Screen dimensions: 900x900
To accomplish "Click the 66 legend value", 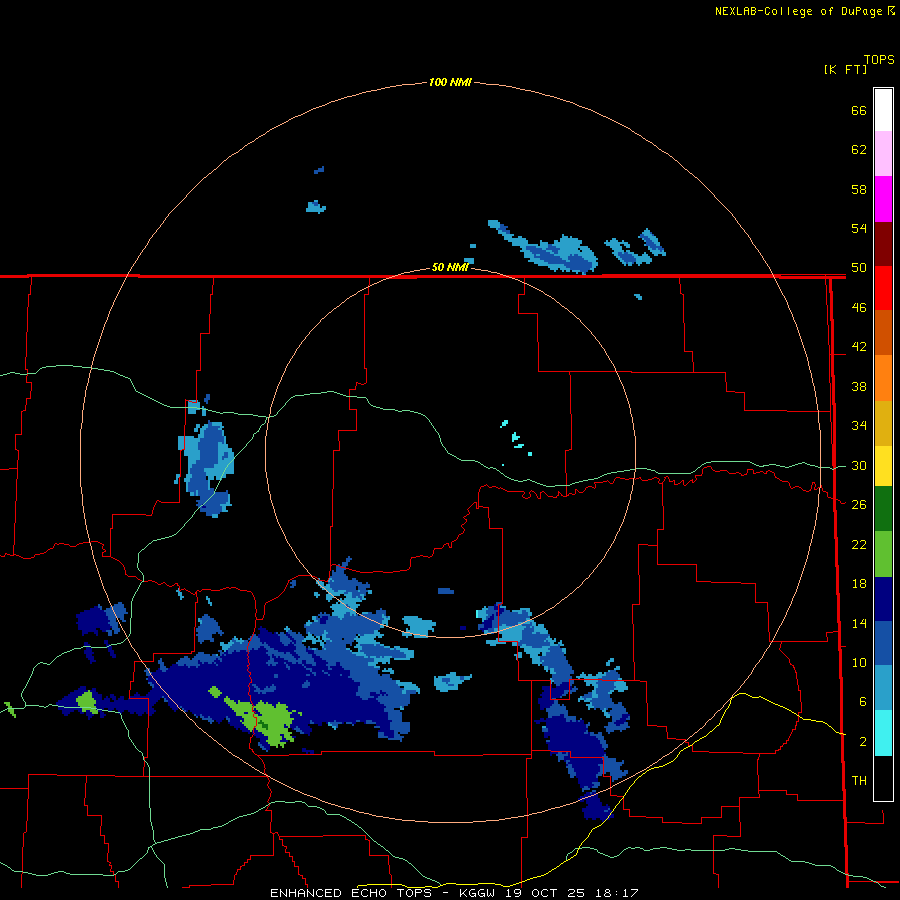I will pyautogui.click(x=859, y=110).
